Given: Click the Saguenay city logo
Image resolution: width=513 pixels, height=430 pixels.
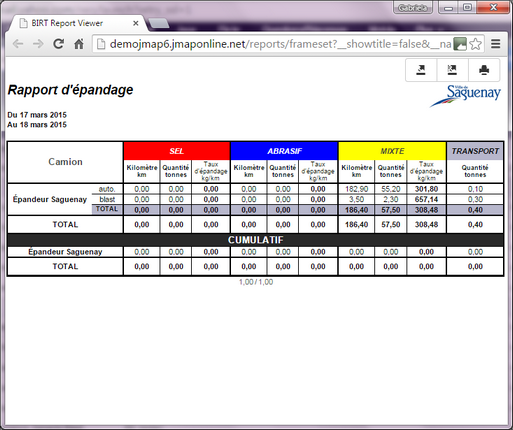Looking at the screenshot, I should (466, 96).
